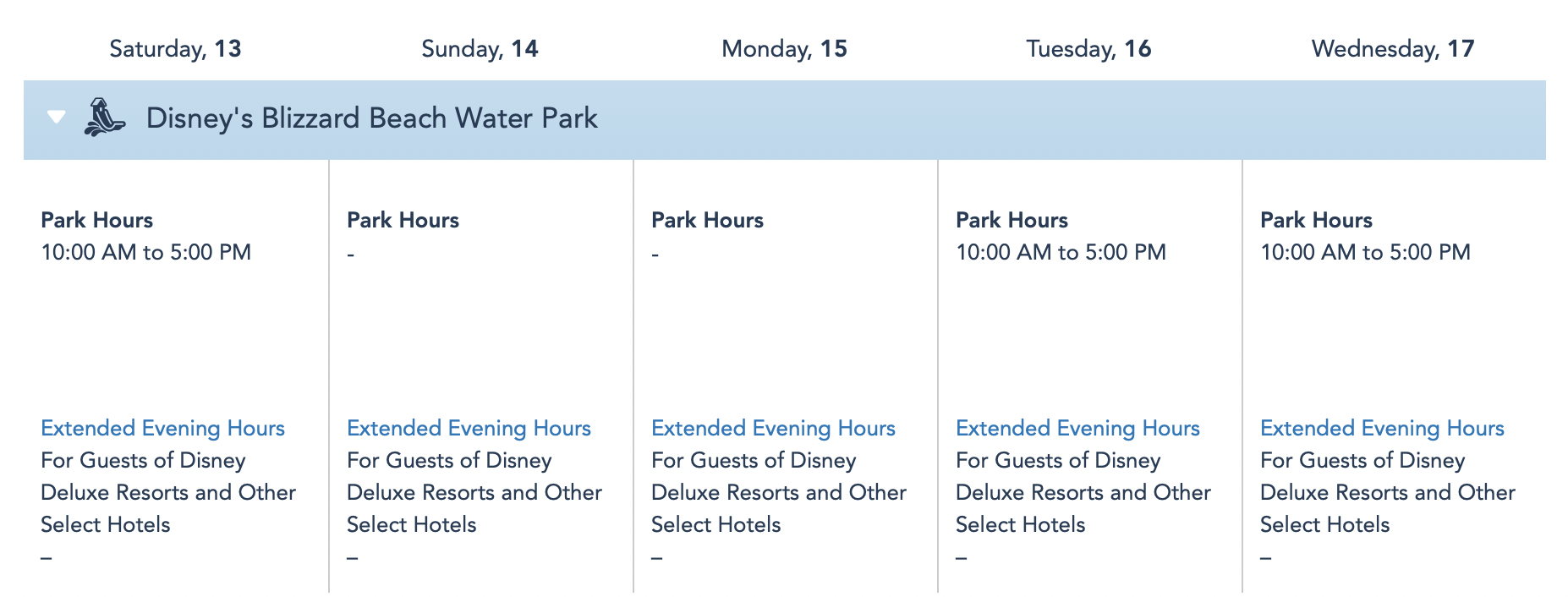Screen dimensions: 1568x597
Task: Click Tuesday's 10:00 AM to 5:00 PM hours
Action: [x=1061, y=252]
